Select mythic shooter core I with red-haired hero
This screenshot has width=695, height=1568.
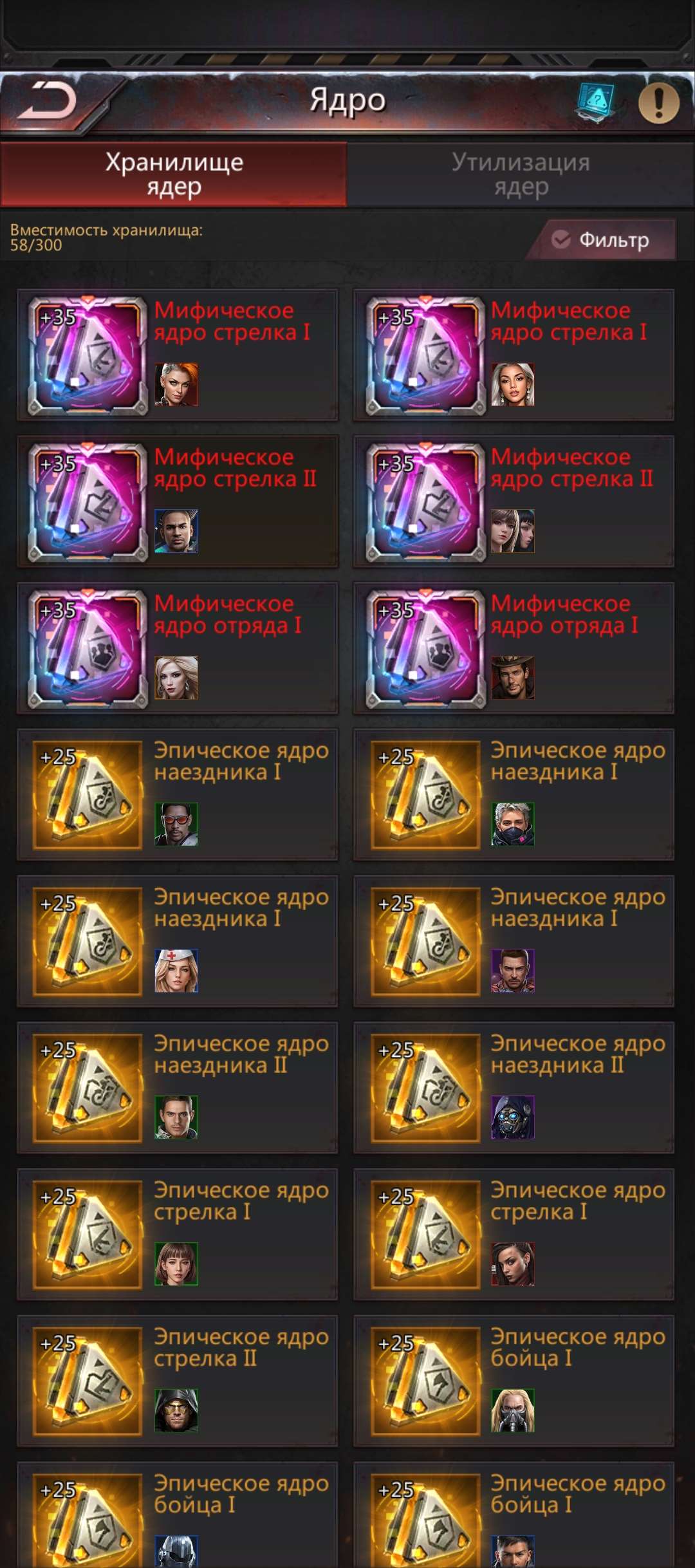click(178, 355)
